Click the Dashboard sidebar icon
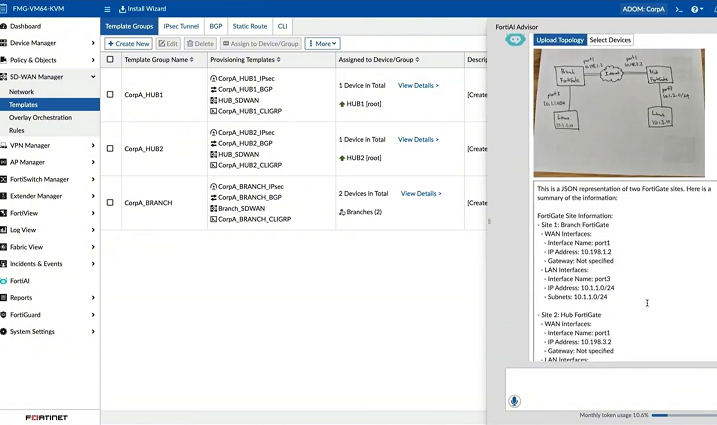Screen dimensions: 717x425 (4, 26)
